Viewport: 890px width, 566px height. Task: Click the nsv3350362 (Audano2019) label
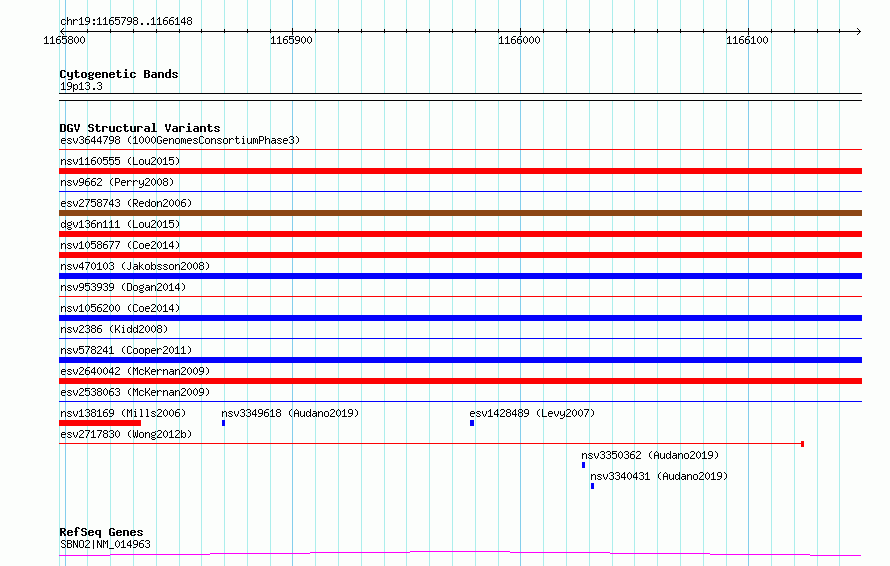[x=650, y=455]
